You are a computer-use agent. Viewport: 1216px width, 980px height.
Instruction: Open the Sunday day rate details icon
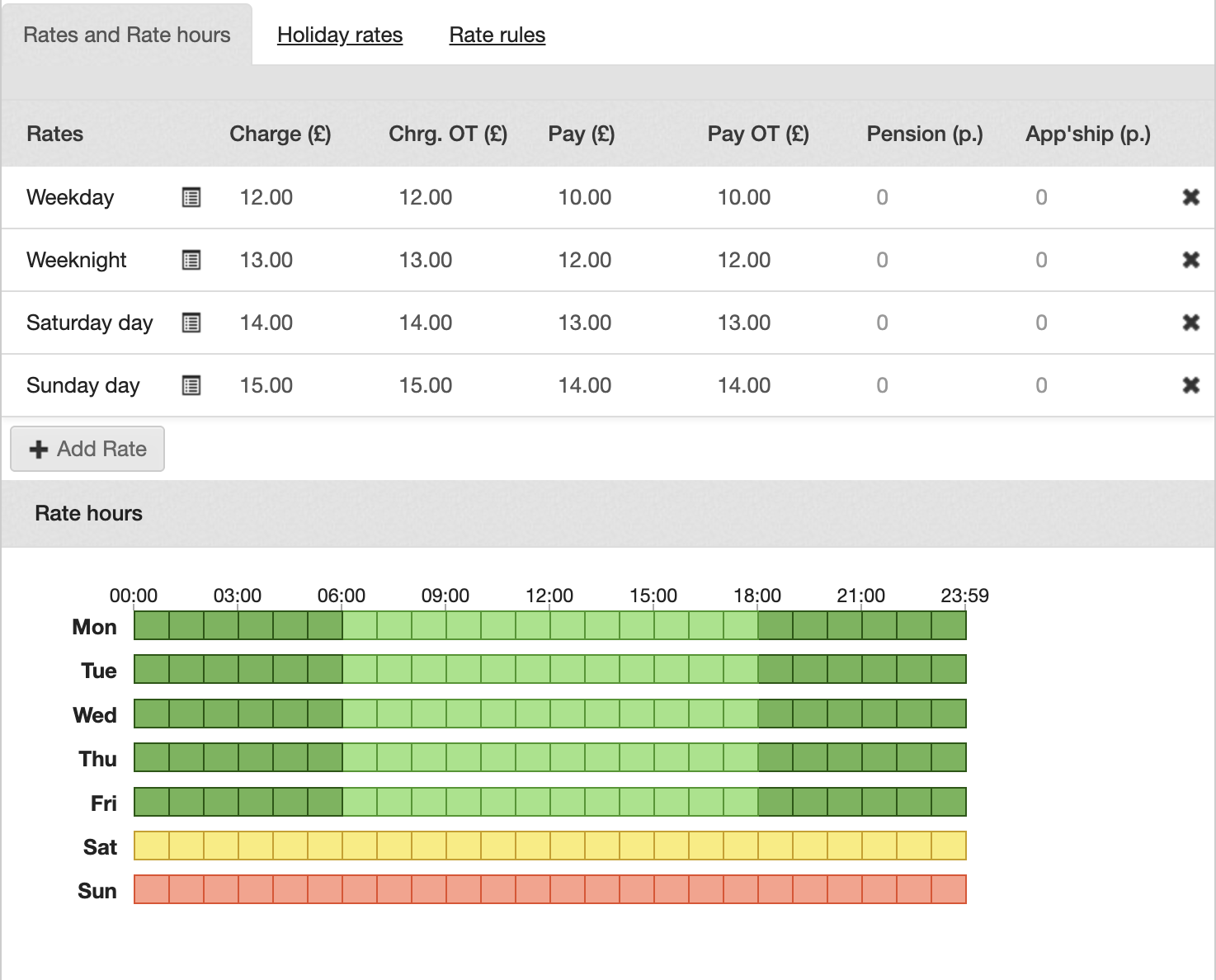click(191, 385)
